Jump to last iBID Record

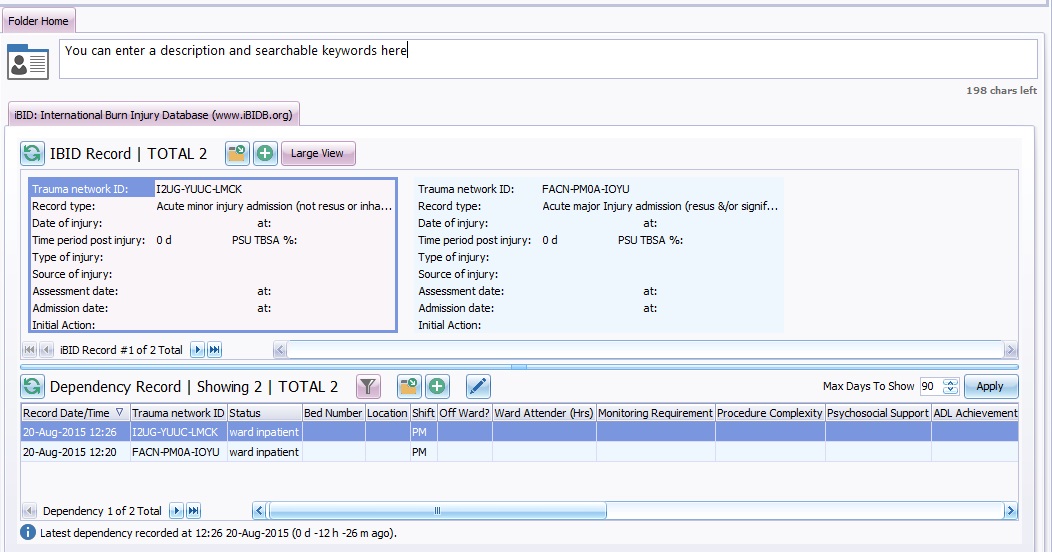(214, 350)
